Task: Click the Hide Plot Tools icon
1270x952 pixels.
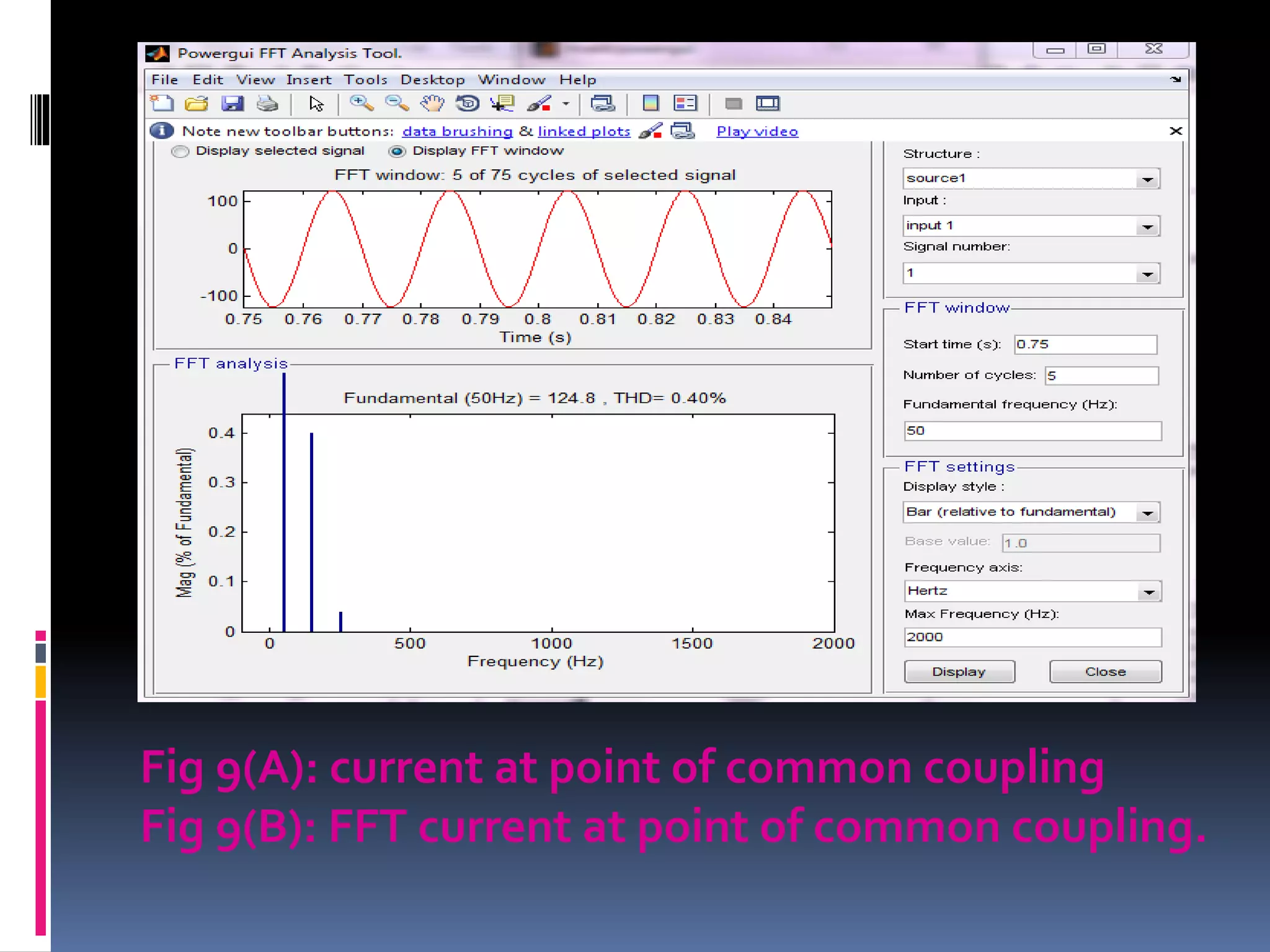Action: (733, 104)
